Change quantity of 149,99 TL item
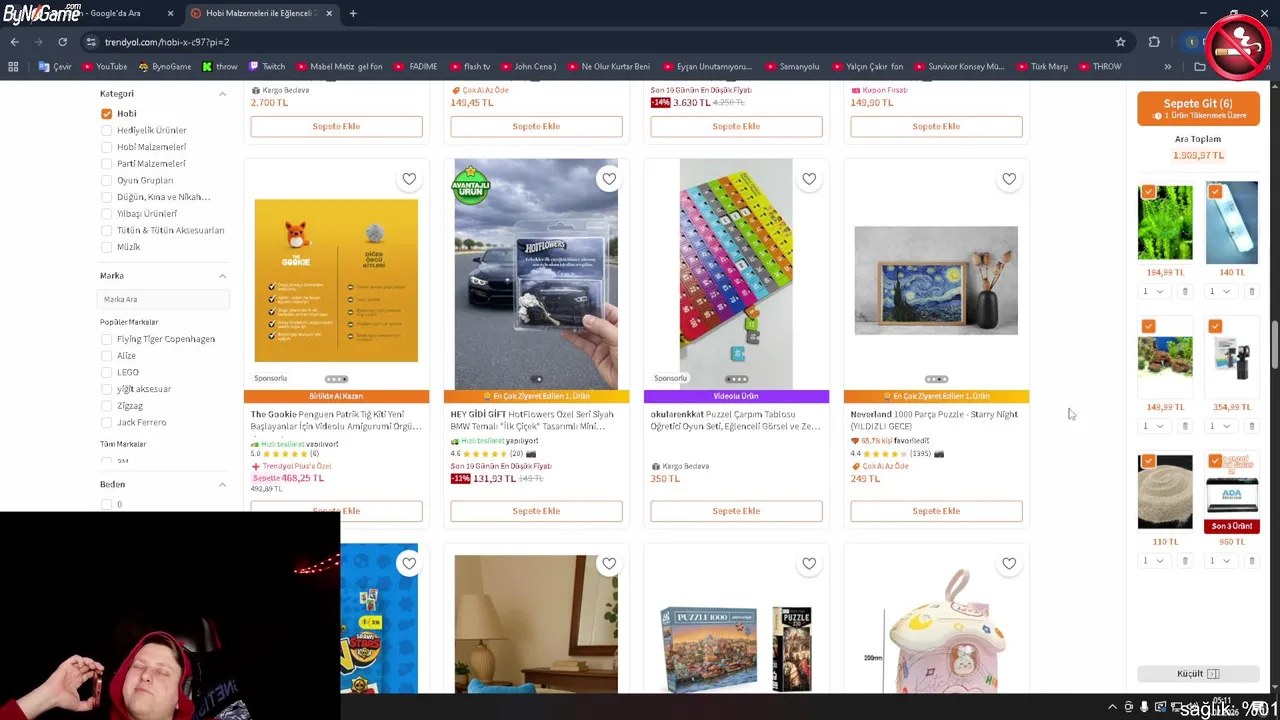 click(x=1153, y=426)
